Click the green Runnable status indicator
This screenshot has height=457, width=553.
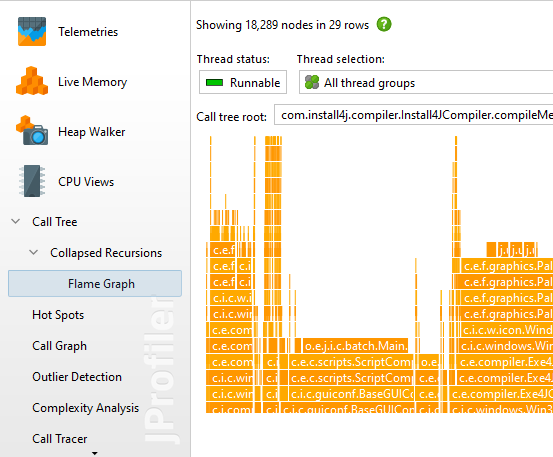214,83
